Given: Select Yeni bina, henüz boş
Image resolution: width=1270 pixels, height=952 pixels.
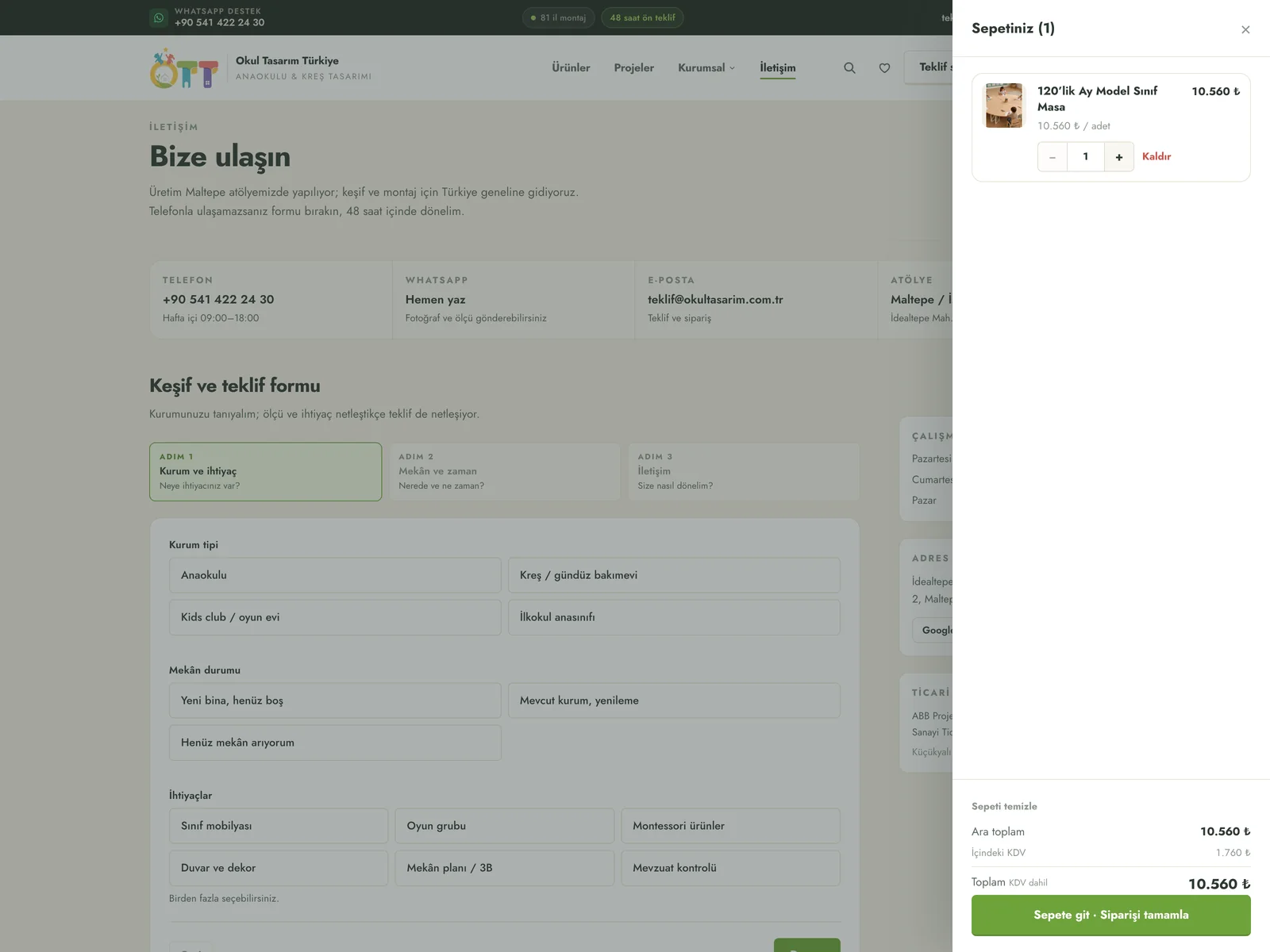Looking at the screenshot, I should [x=335, y=701].
